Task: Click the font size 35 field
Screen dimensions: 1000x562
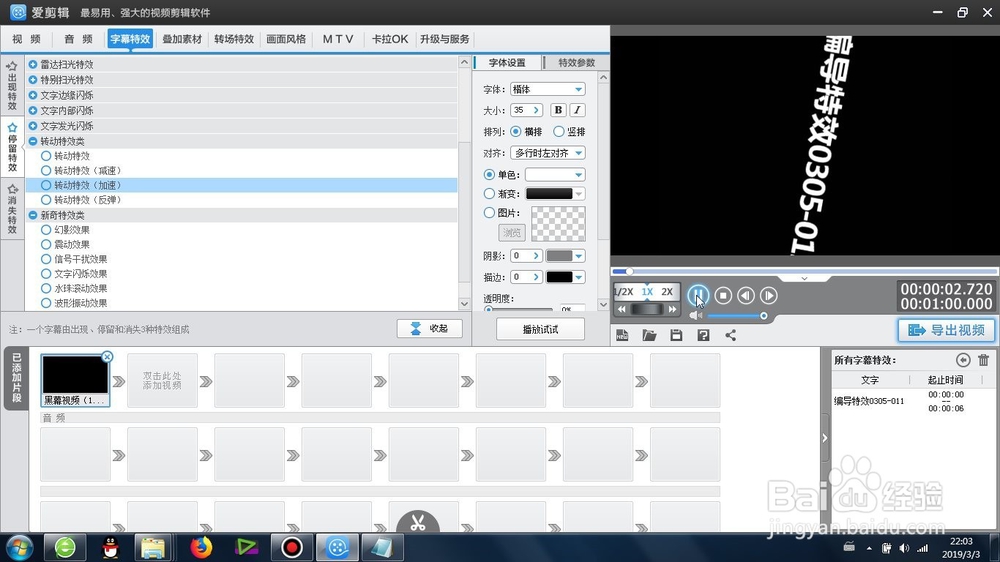Action: [527, 110]
